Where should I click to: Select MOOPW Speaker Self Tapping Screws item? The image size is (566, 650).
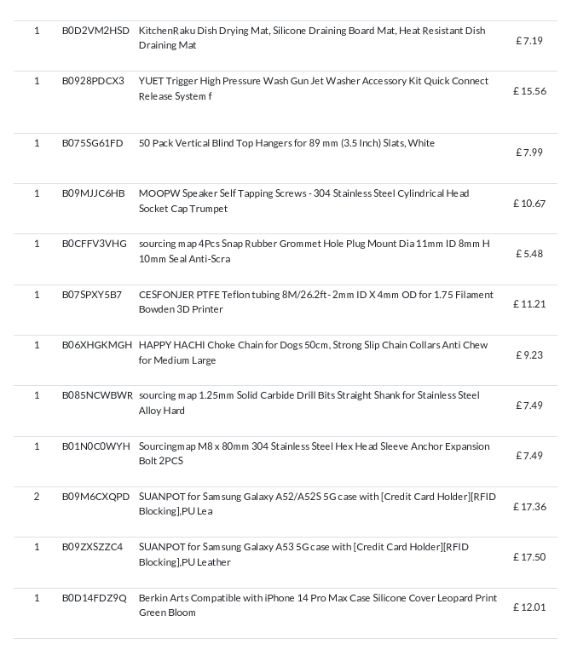[304, 201]
